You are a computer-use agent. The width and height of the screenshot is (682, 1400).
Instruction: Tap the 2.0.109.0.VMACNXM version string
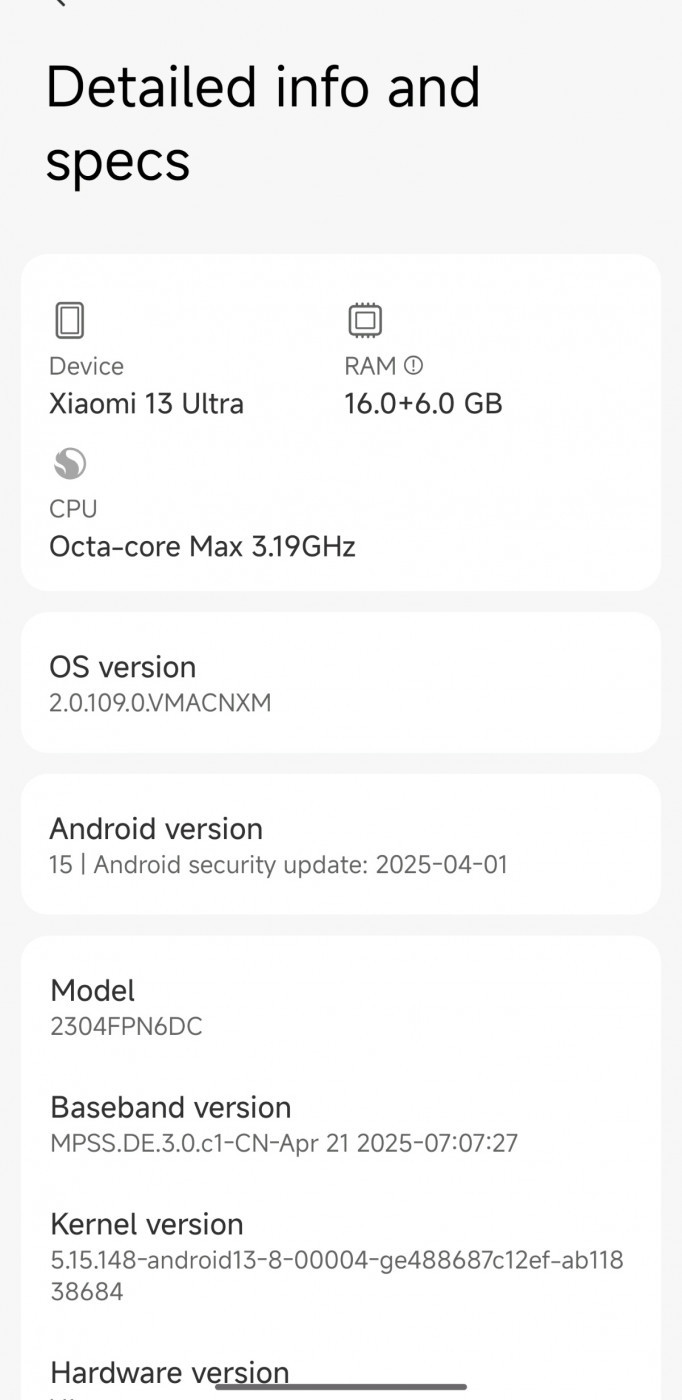[160, 703]
